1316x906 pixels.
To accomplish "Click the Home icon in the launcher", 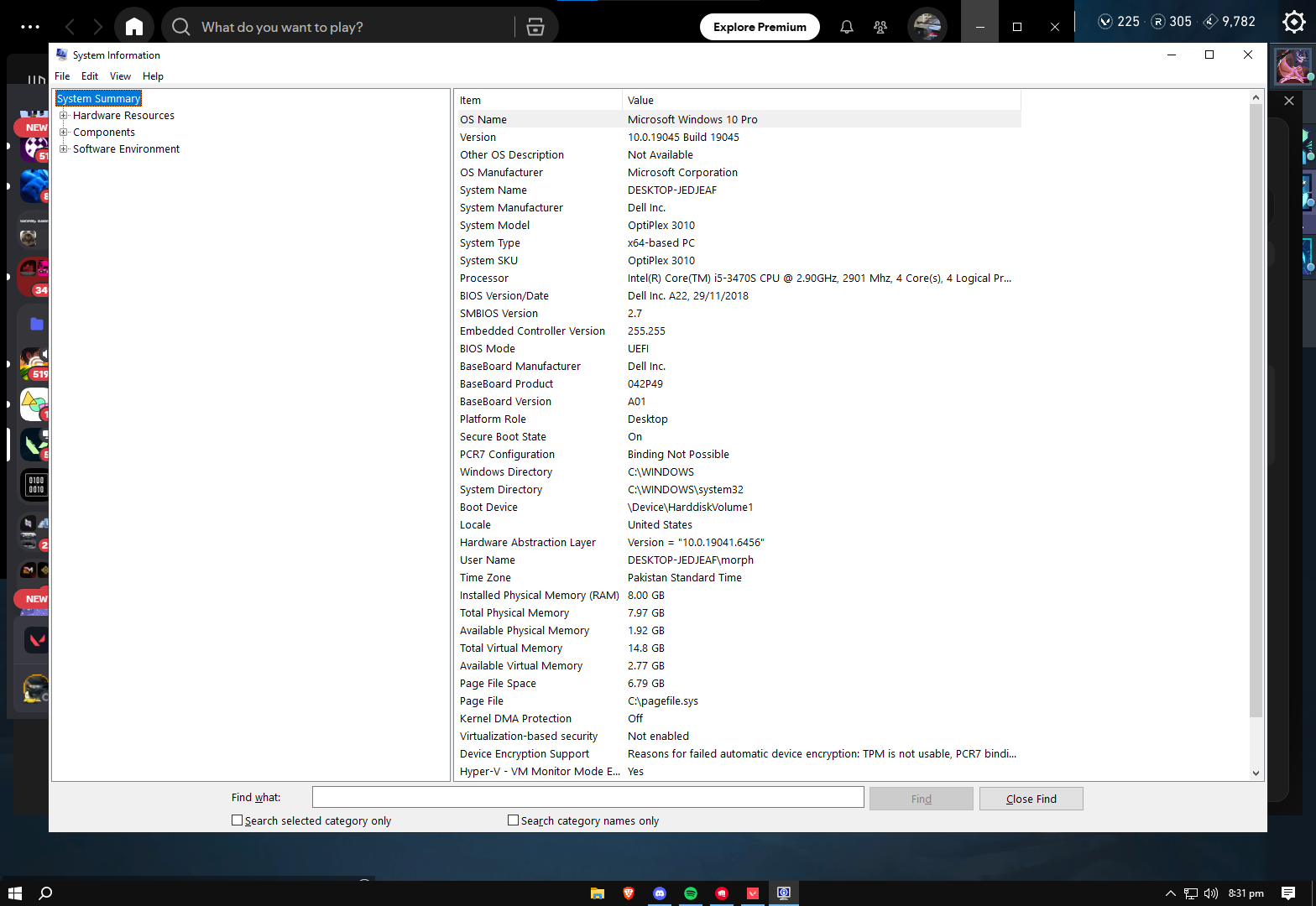I will pyautogui.click(x=134, y=27).
